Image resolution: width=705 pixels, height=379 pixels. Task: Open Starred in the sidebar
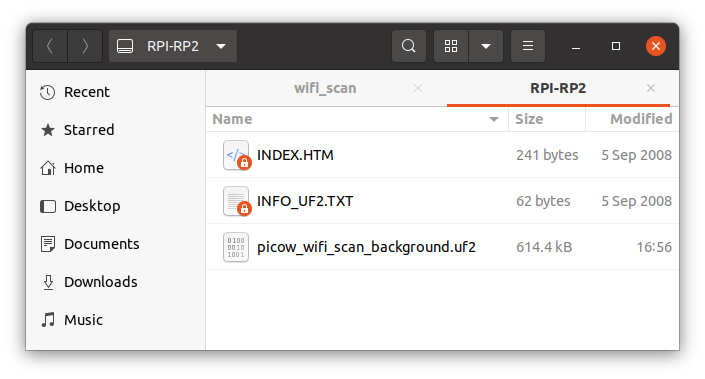tap(89, 130)
